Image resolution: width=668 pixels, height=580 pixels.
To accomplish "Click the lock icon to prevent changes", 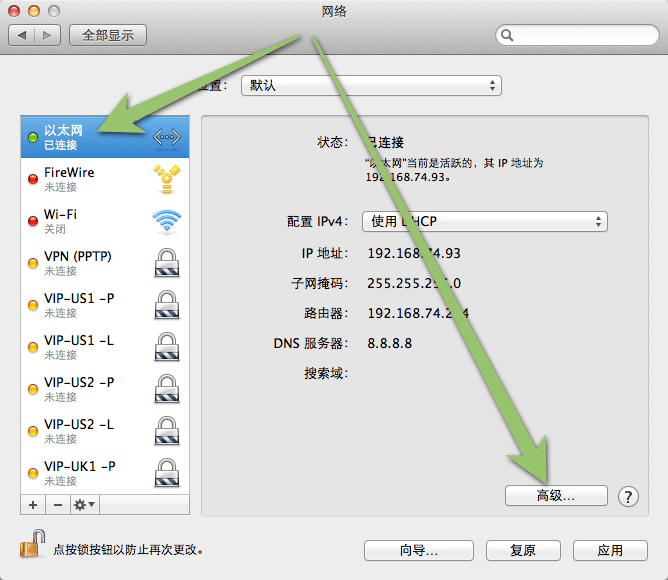I will click(33, 543).
